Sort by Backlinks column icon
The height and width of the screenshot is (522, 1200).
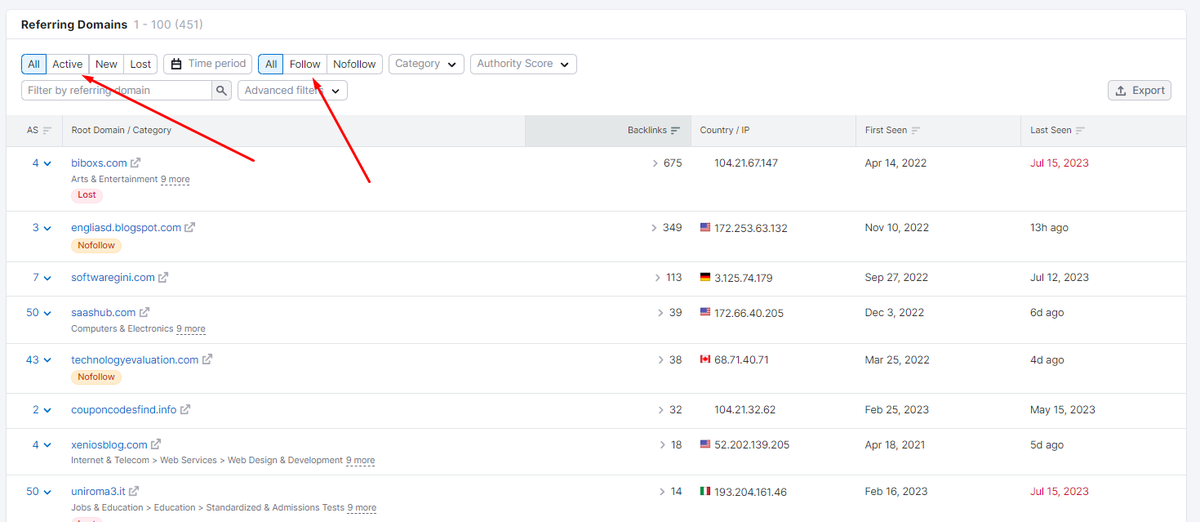[676, 130]
